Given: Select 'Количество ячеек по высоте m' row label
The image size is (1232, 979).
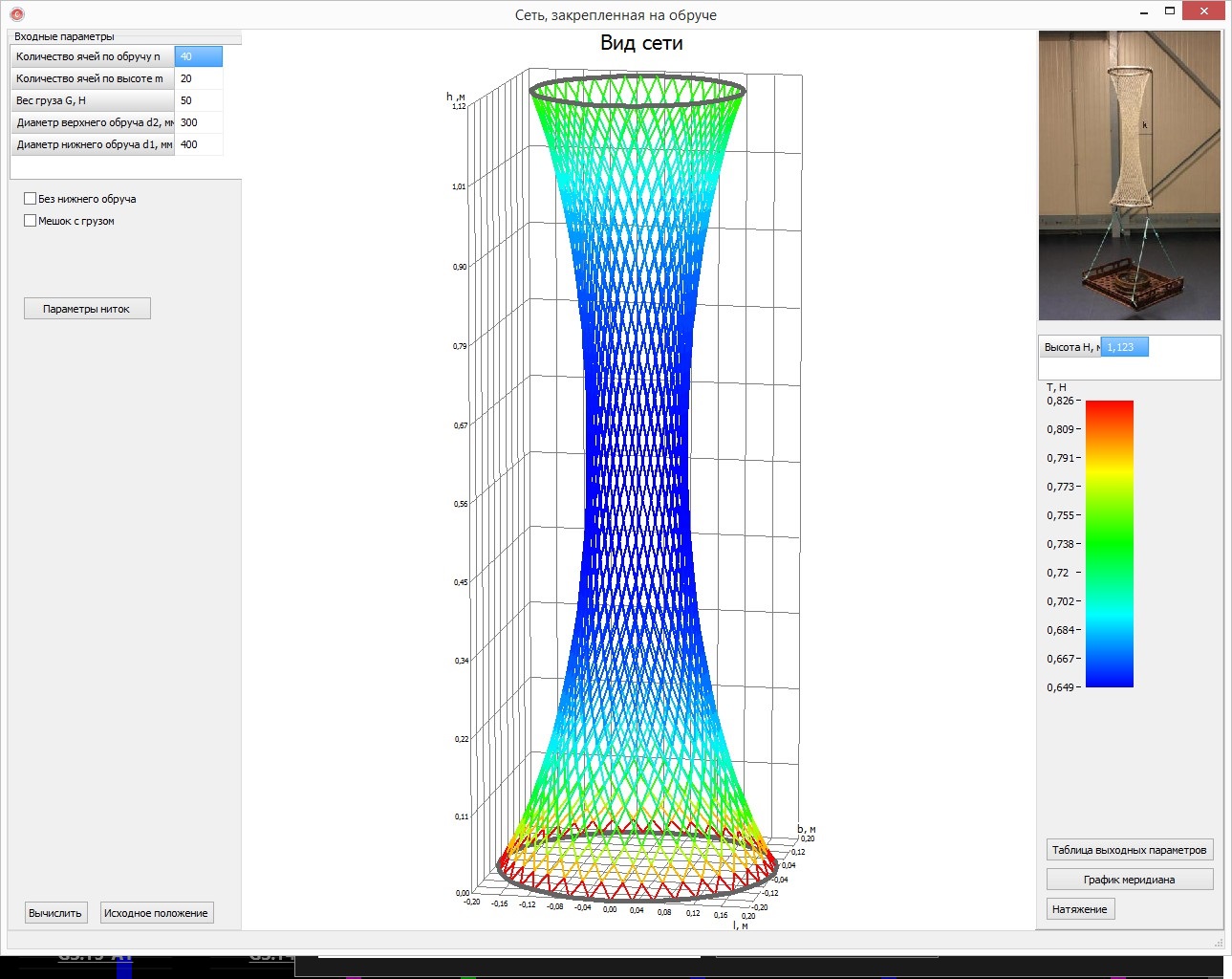Looking at the screenshot, I should 93,78.
